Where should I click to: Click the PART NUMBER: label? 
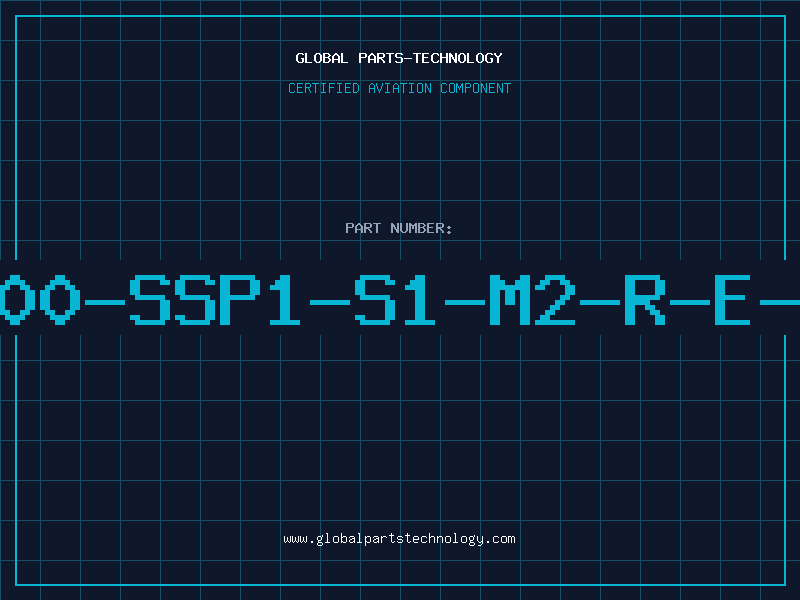click(399, 228)
